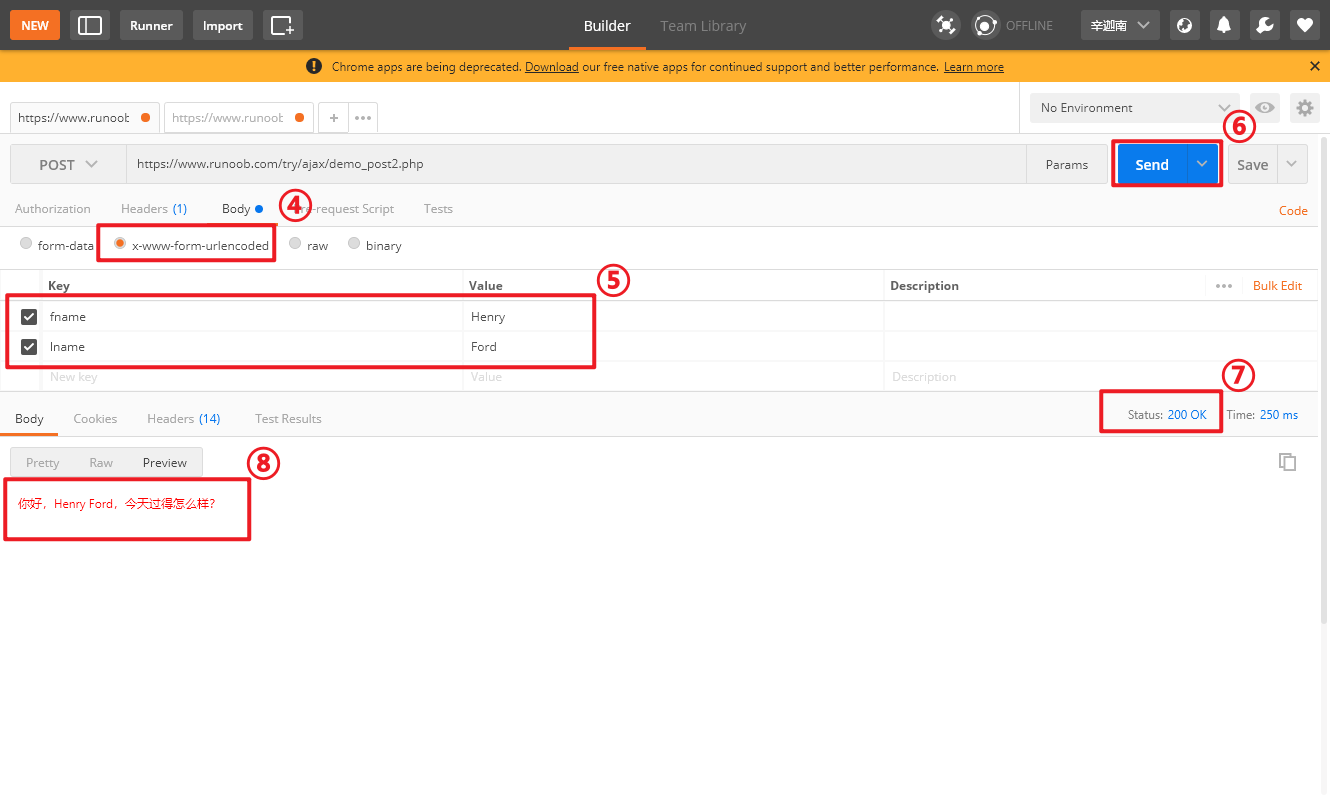The image size is (1330, 798).
Task: Select the form-data radio button
Action: 26,243
